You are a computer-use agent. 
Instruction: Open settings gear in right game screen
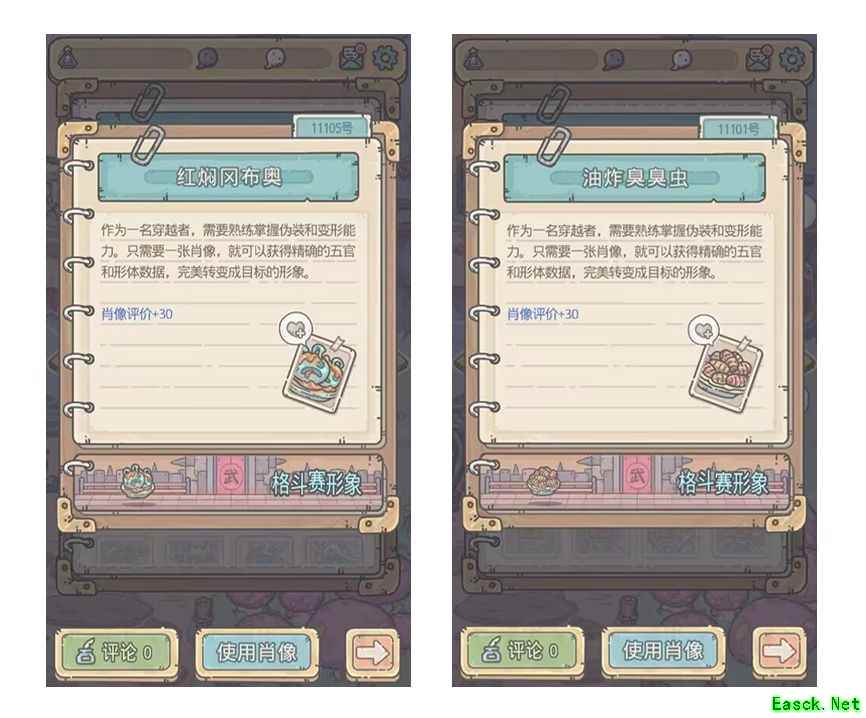point(791,57)
